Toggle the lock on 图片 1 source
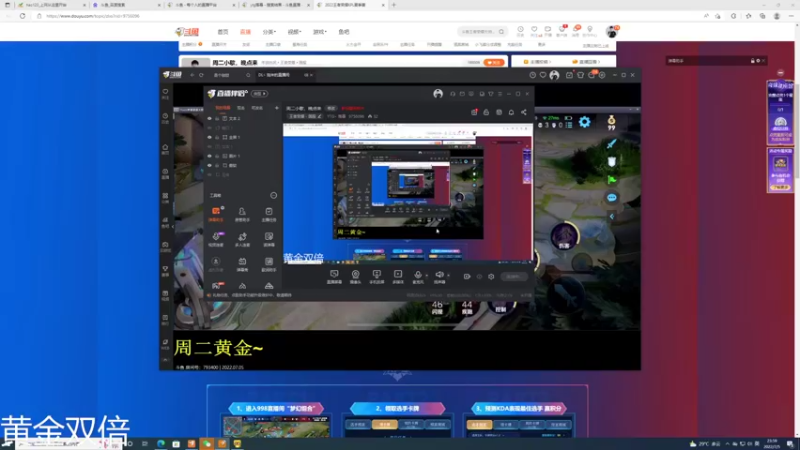The width and height of the screenshot is (800, 450). (x=217, y=156)
